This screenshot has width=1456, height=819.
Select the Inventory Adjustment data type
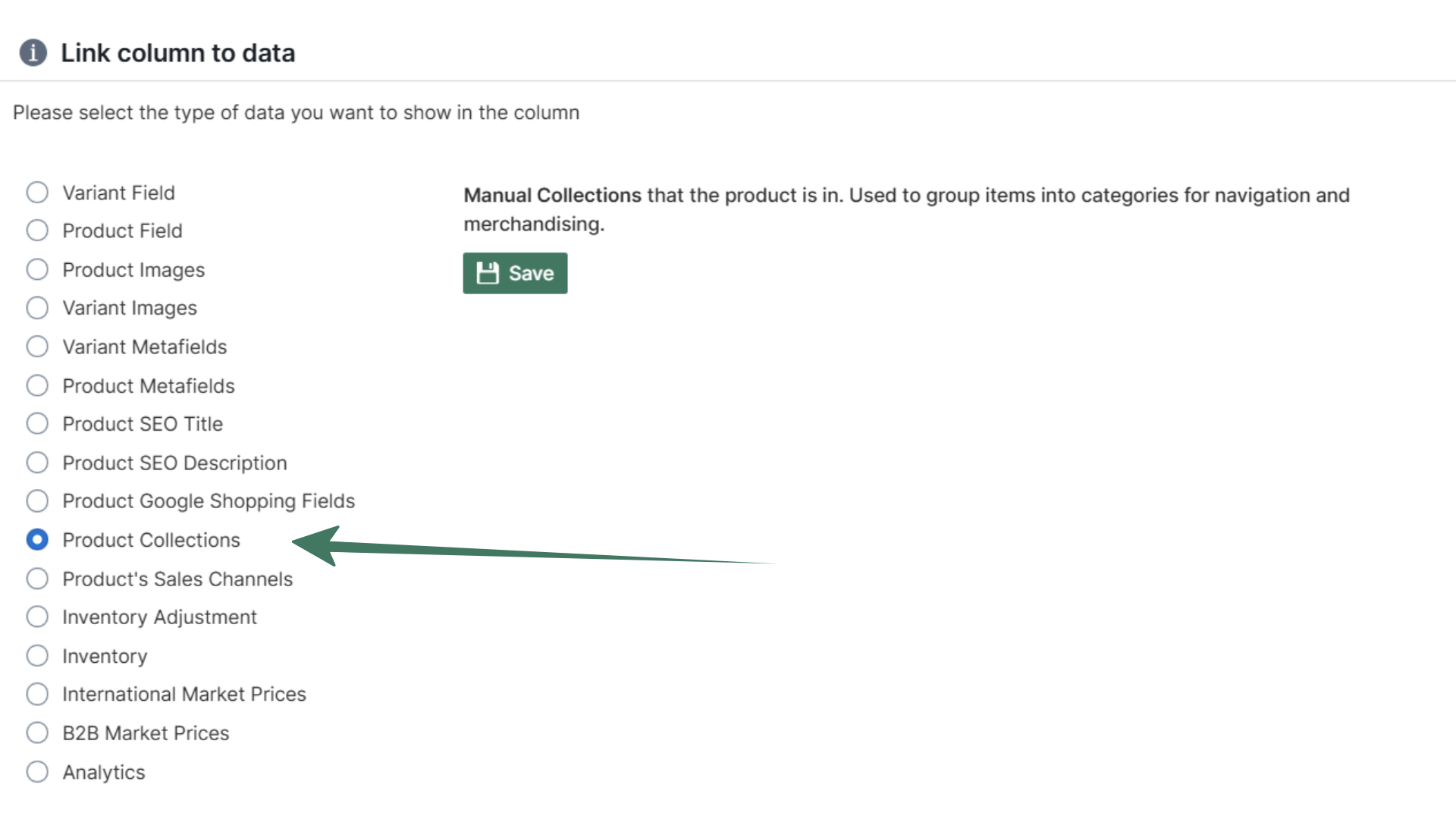(37, 617)
